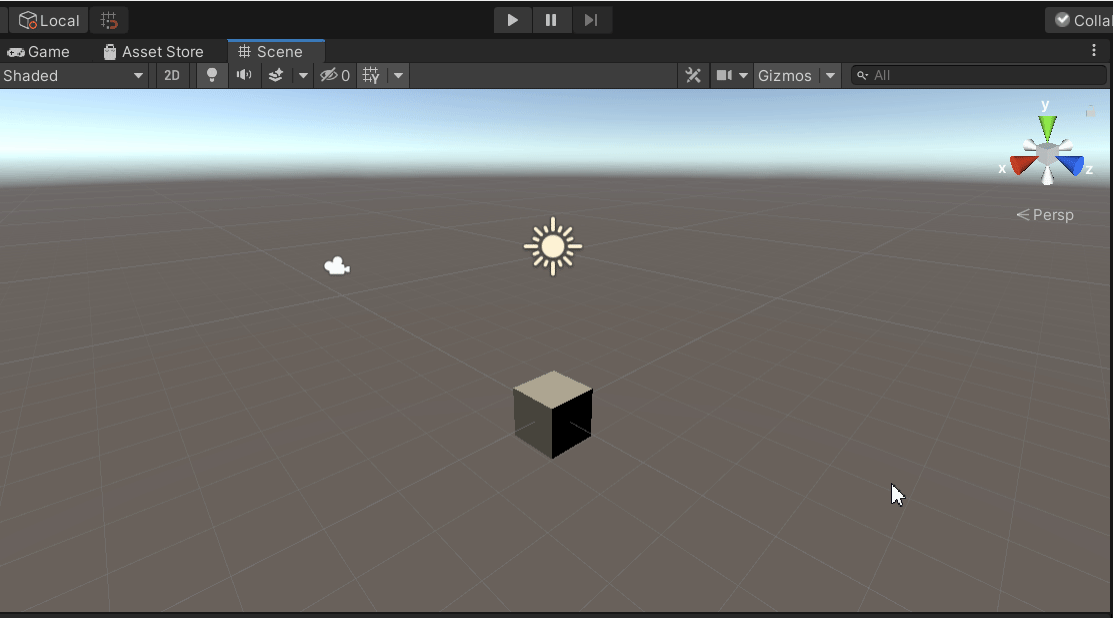Toggle scene lighting bulb icon
Screen dimensions: 1113x618
click(211, 75)
